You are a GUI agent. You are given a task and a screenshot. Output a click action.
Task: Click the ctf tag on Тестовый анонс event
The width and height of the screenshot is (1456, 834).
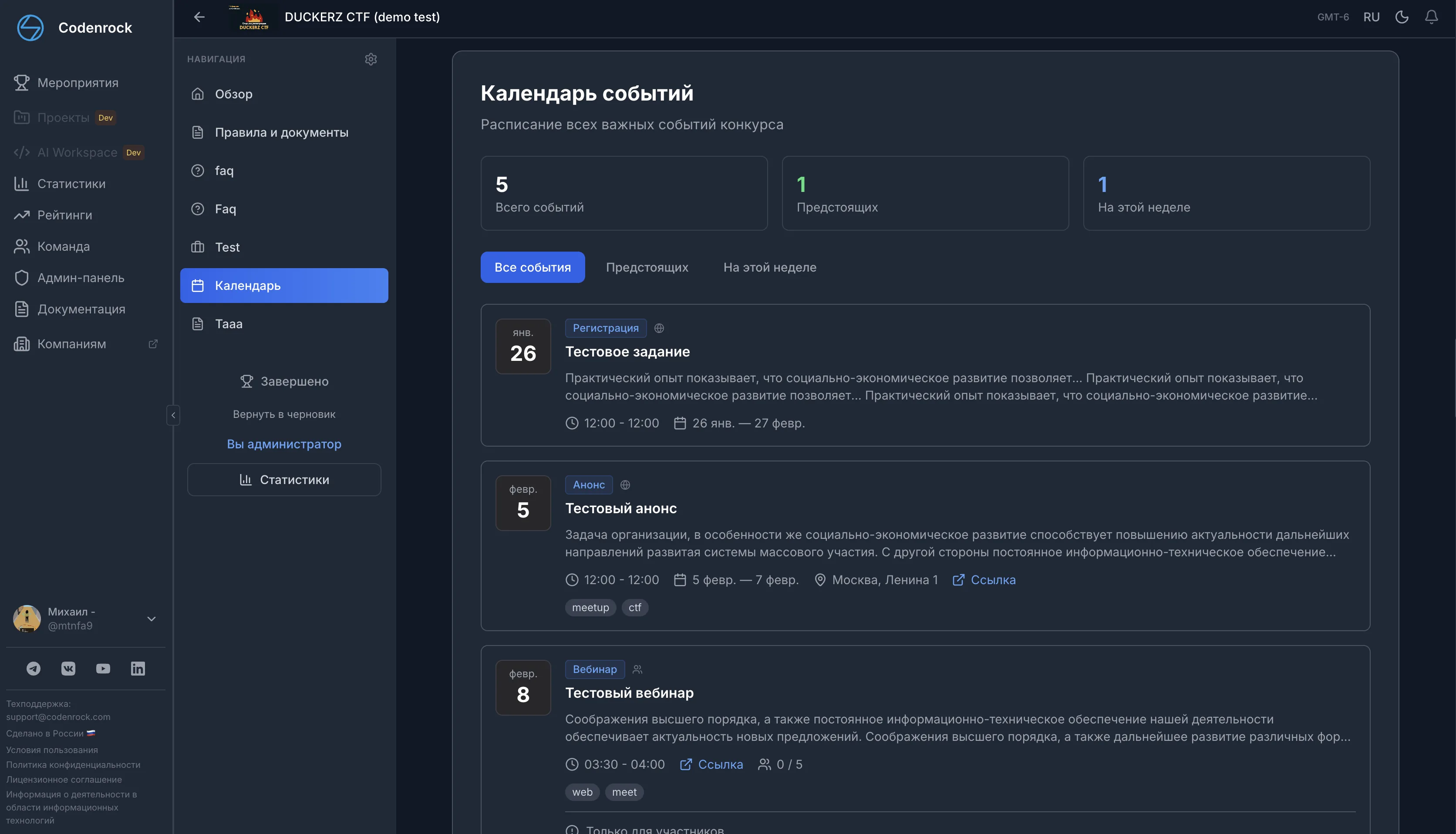tap(635, 607)
